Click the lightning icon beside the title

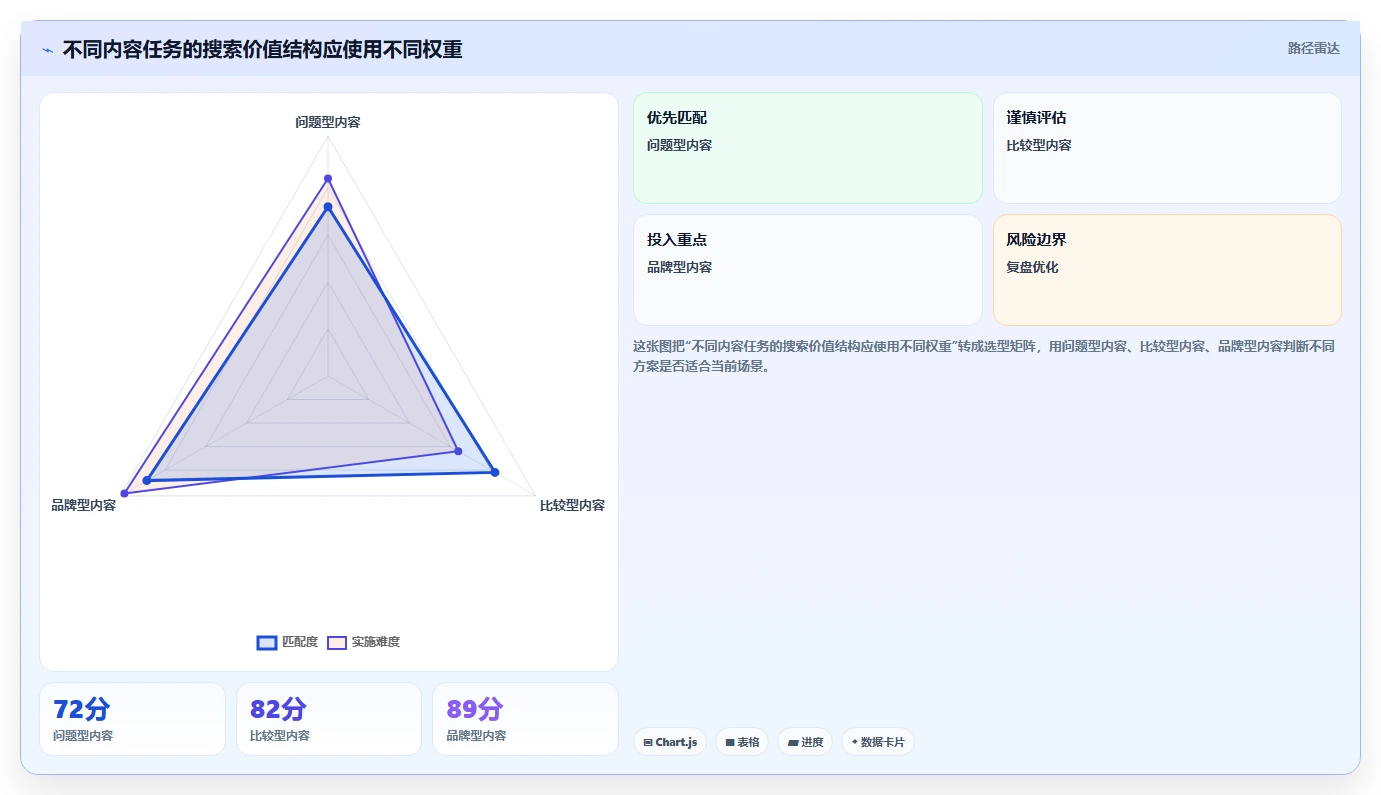(47, 50)
